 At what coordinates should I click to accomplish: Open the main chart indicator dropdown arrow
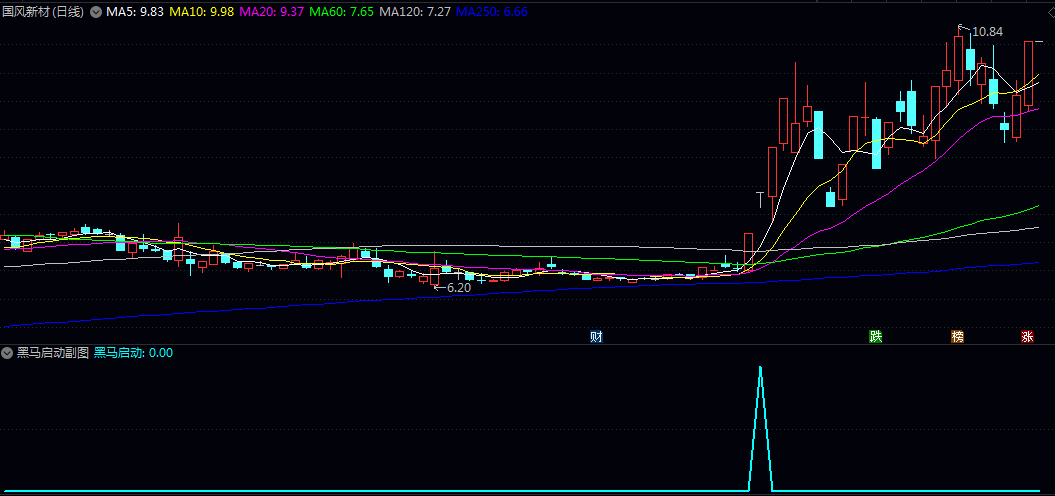(x=96, y=12)
